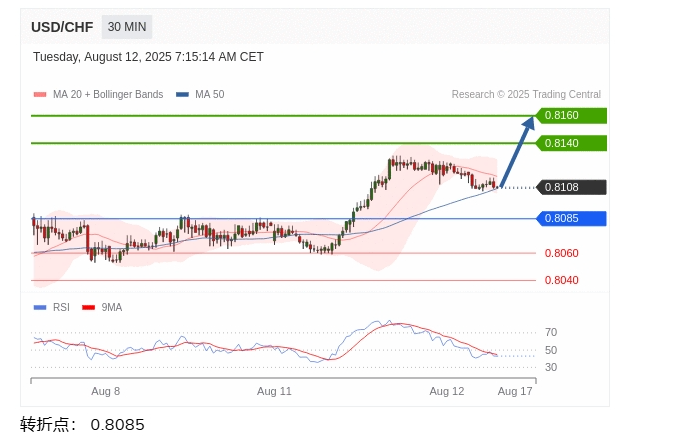Image resolution: width=689 pixels, height=440 pixels.
Task: Click the RSI legend blue swatch
Action: [x=40, y=308]
